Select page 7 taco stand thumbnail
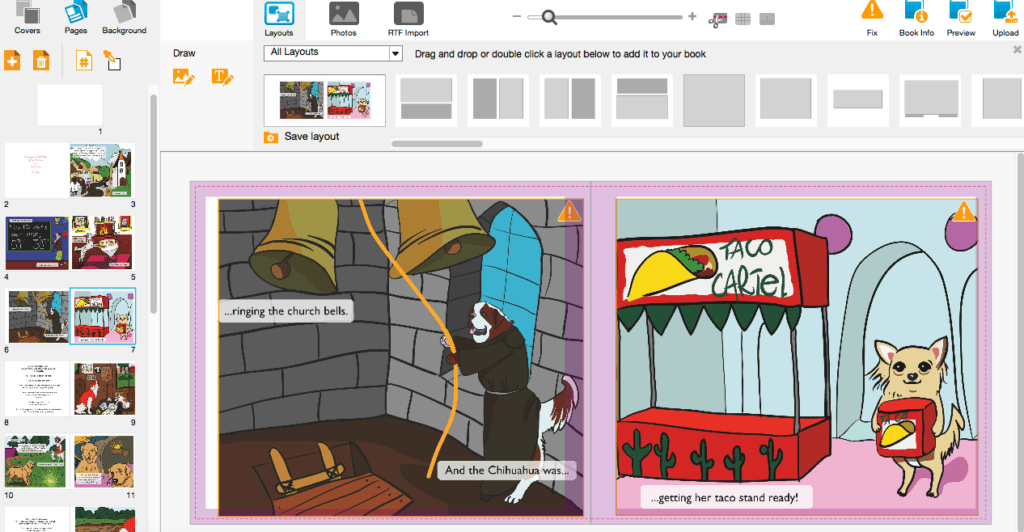Image resolution: width=1024 pixels, height=532 pixels. 103,317
